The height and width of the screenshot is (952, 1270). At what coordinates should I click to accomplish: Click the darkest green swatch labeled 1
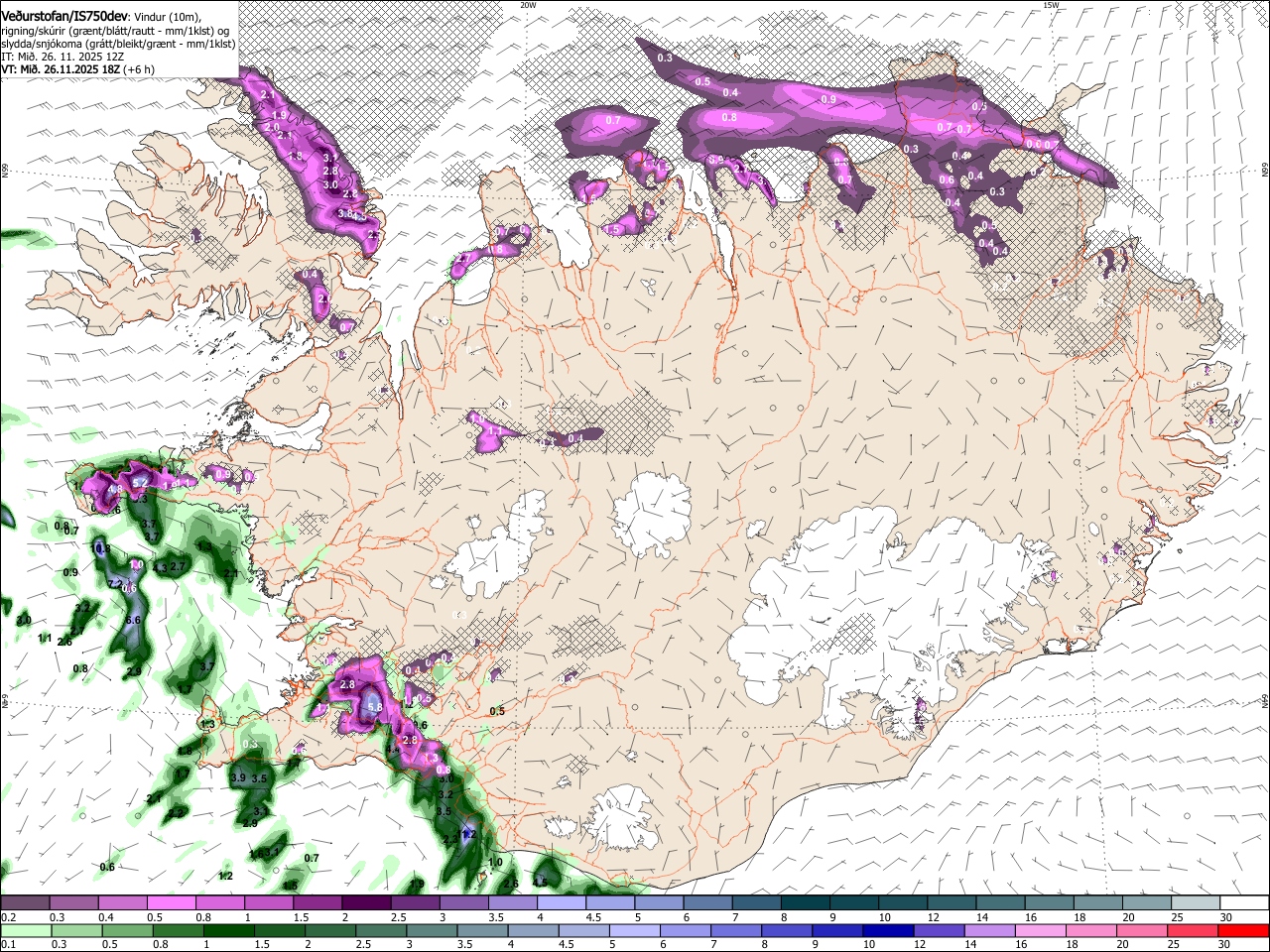click(227, 930)
